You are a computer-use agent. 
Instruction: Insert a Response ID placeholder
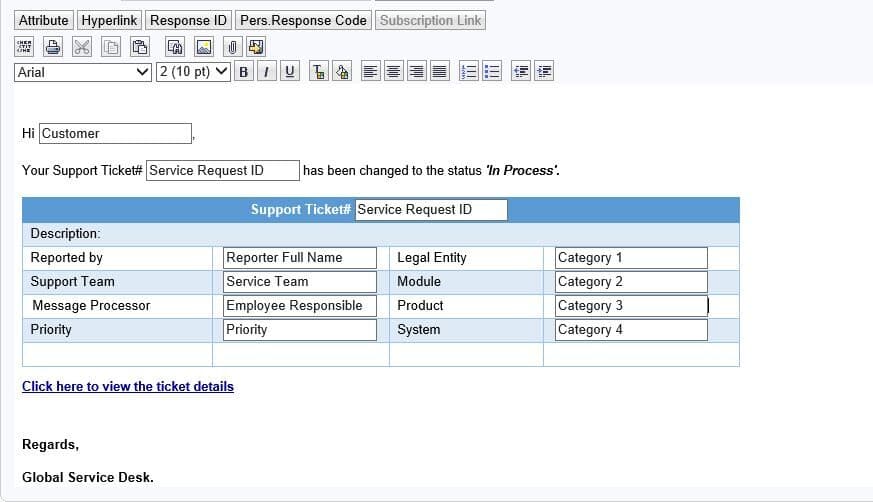coord(189,20)
